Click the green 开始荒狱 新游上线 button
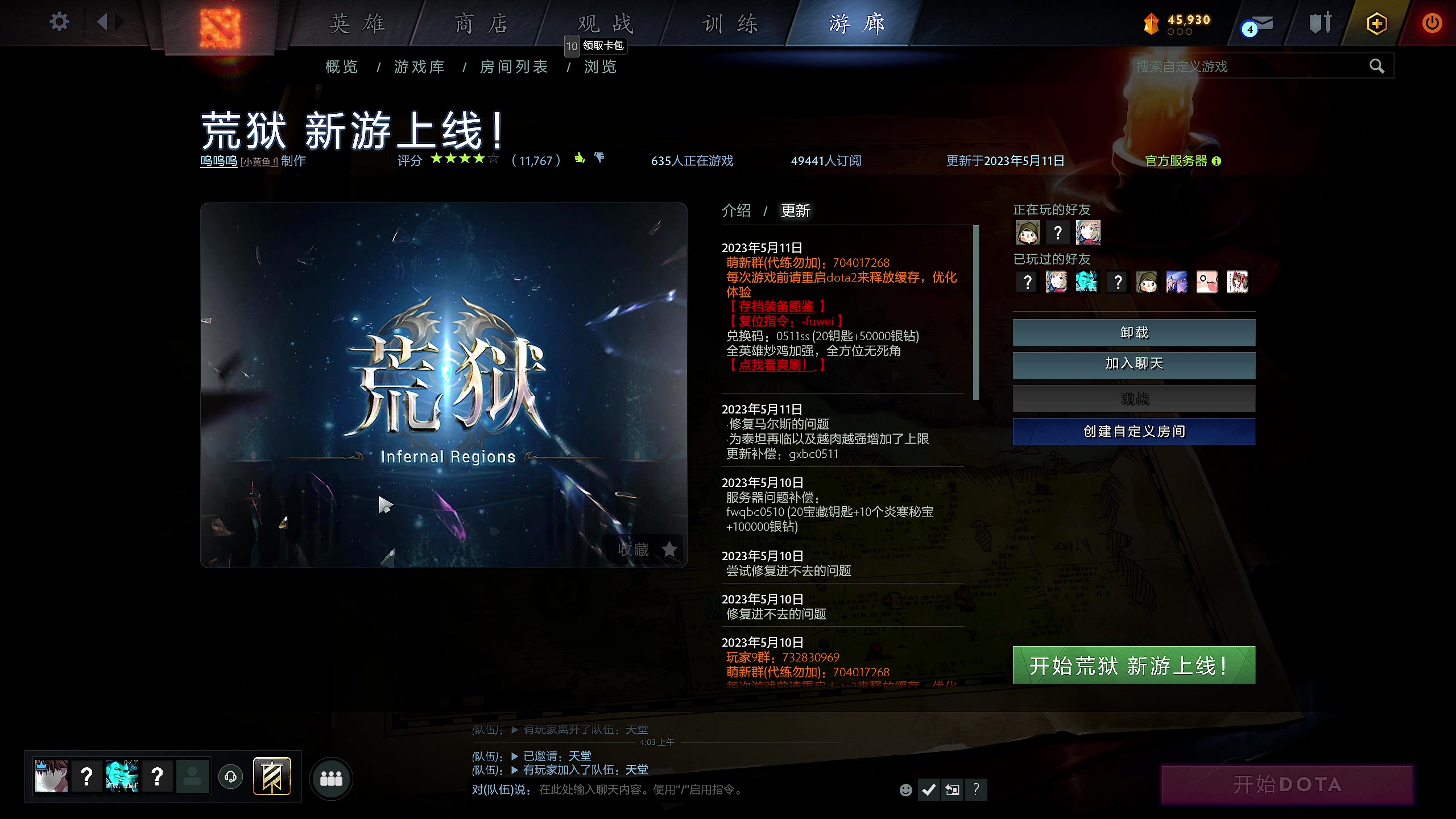 pos(1134,665)
